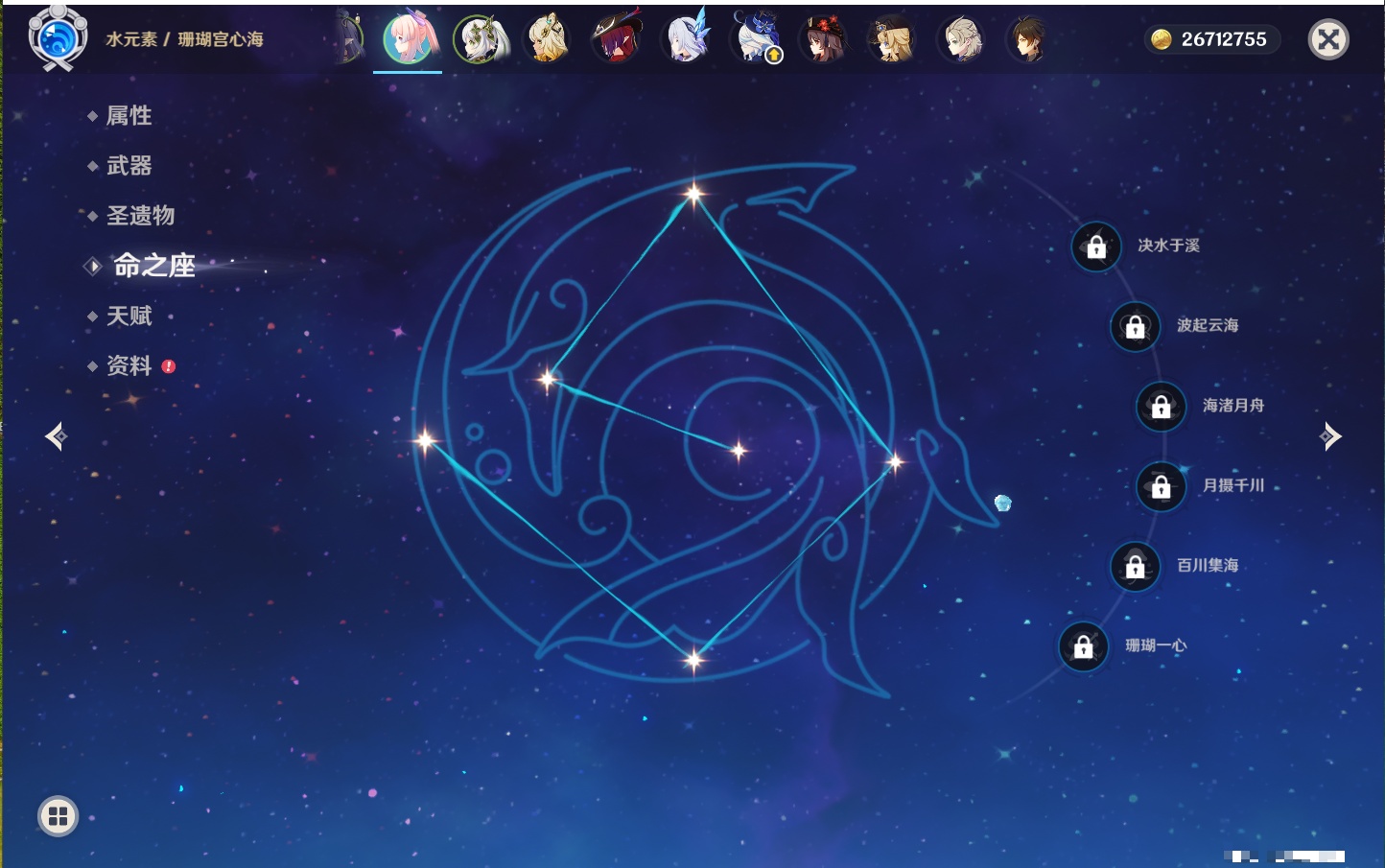Image resolution: width=1385 pixels, height=868 pixels.
Task: Choose Zhongli's portrait at the end of the row
Action: 1027,39
